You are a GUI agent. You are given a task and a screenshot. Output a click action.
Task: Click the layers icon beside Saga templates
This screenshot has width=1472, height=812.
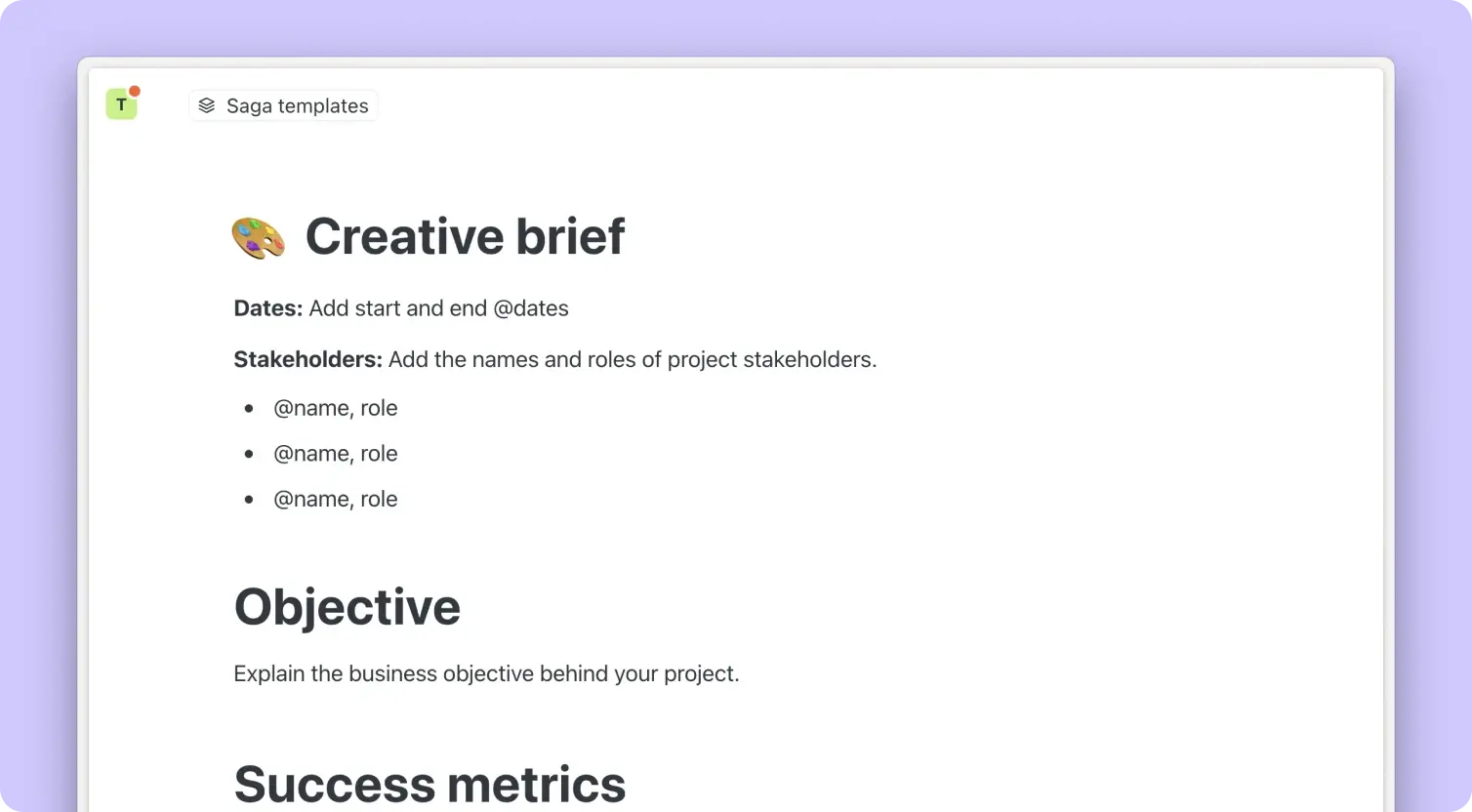[x=206, y=105]
